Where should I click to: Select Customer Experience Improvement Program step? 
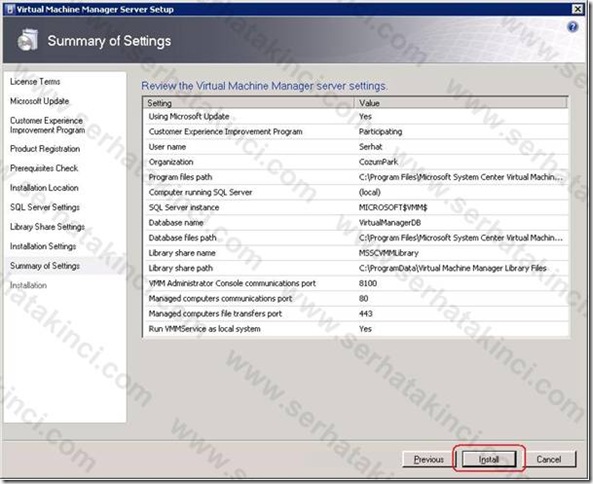pos(47,125)
